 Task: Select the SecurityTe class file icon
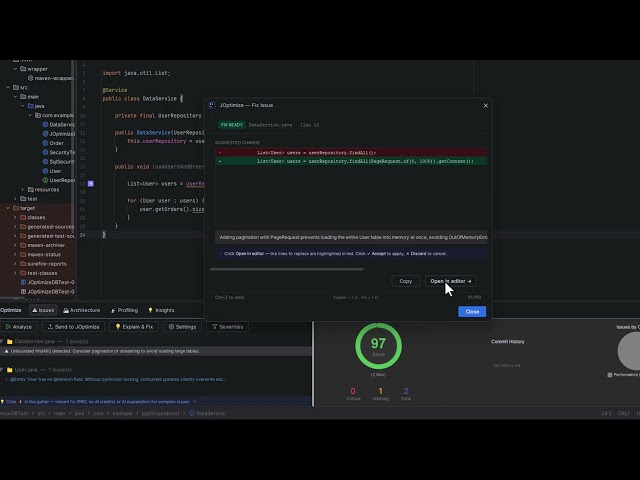pyautogui.click(x=45, y=152)
